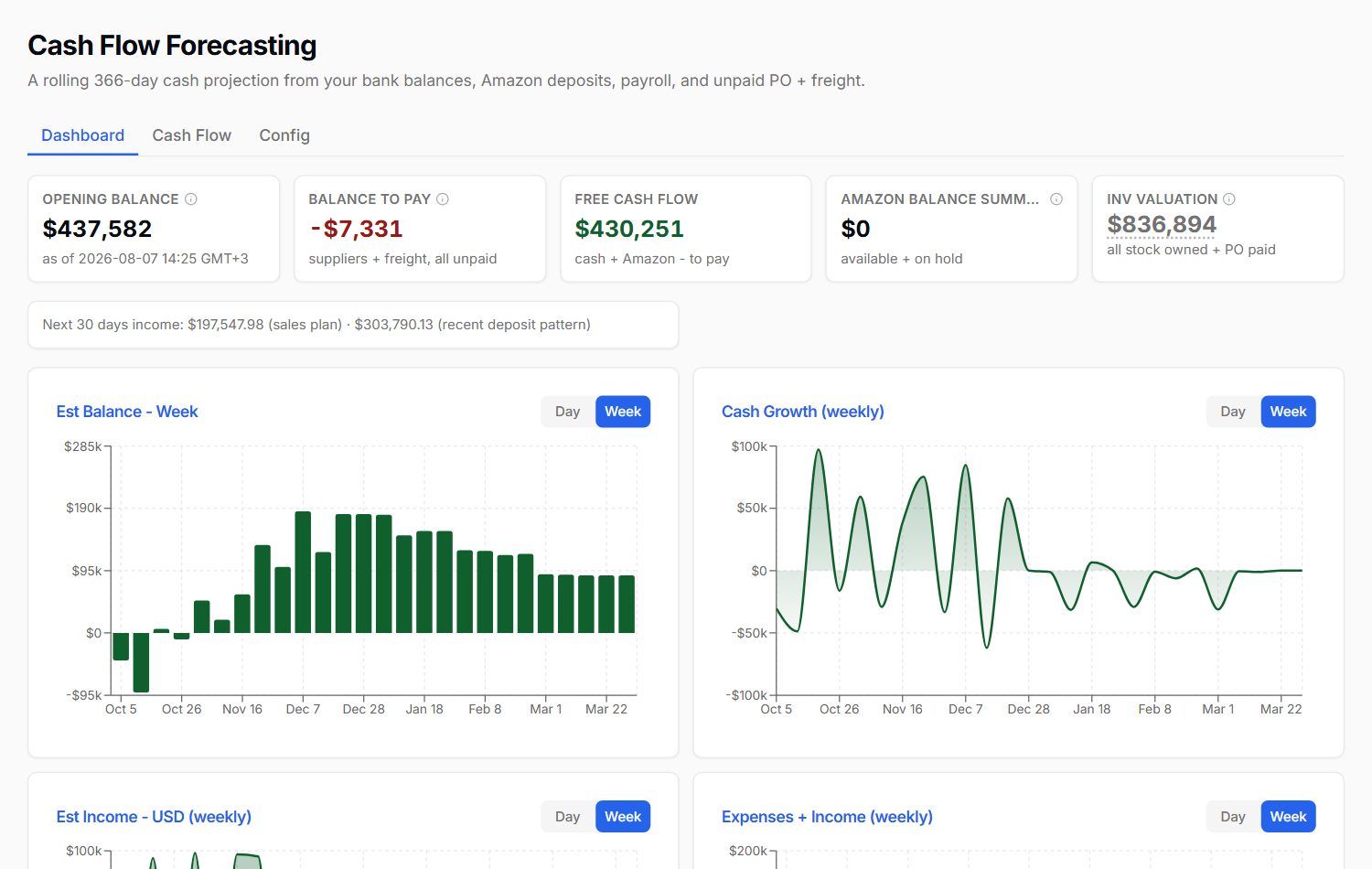Open the Cash Flow tab

(191, 135)
